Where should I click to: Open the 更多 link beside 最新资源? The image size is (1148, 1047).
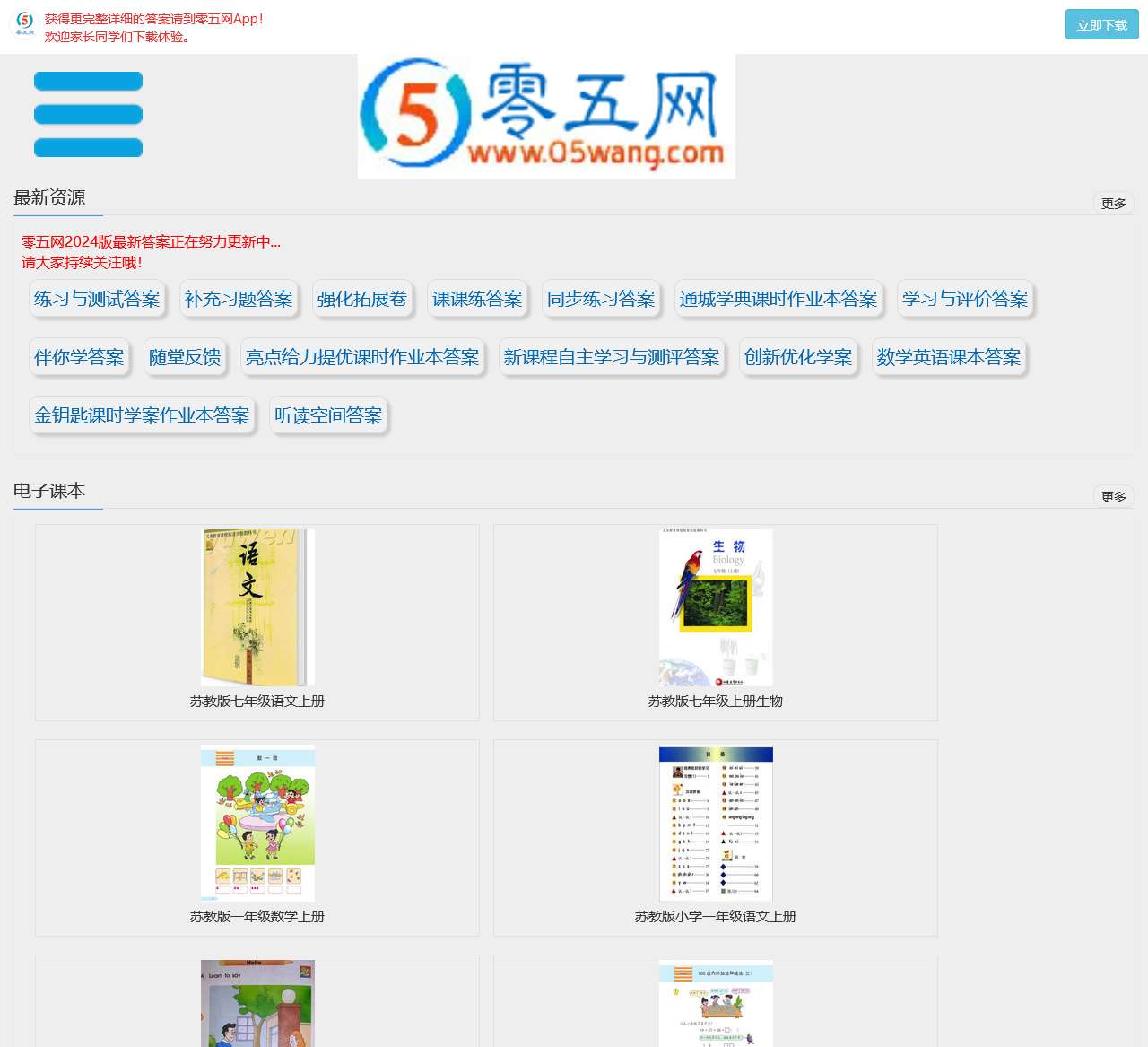pos(1115,203)
